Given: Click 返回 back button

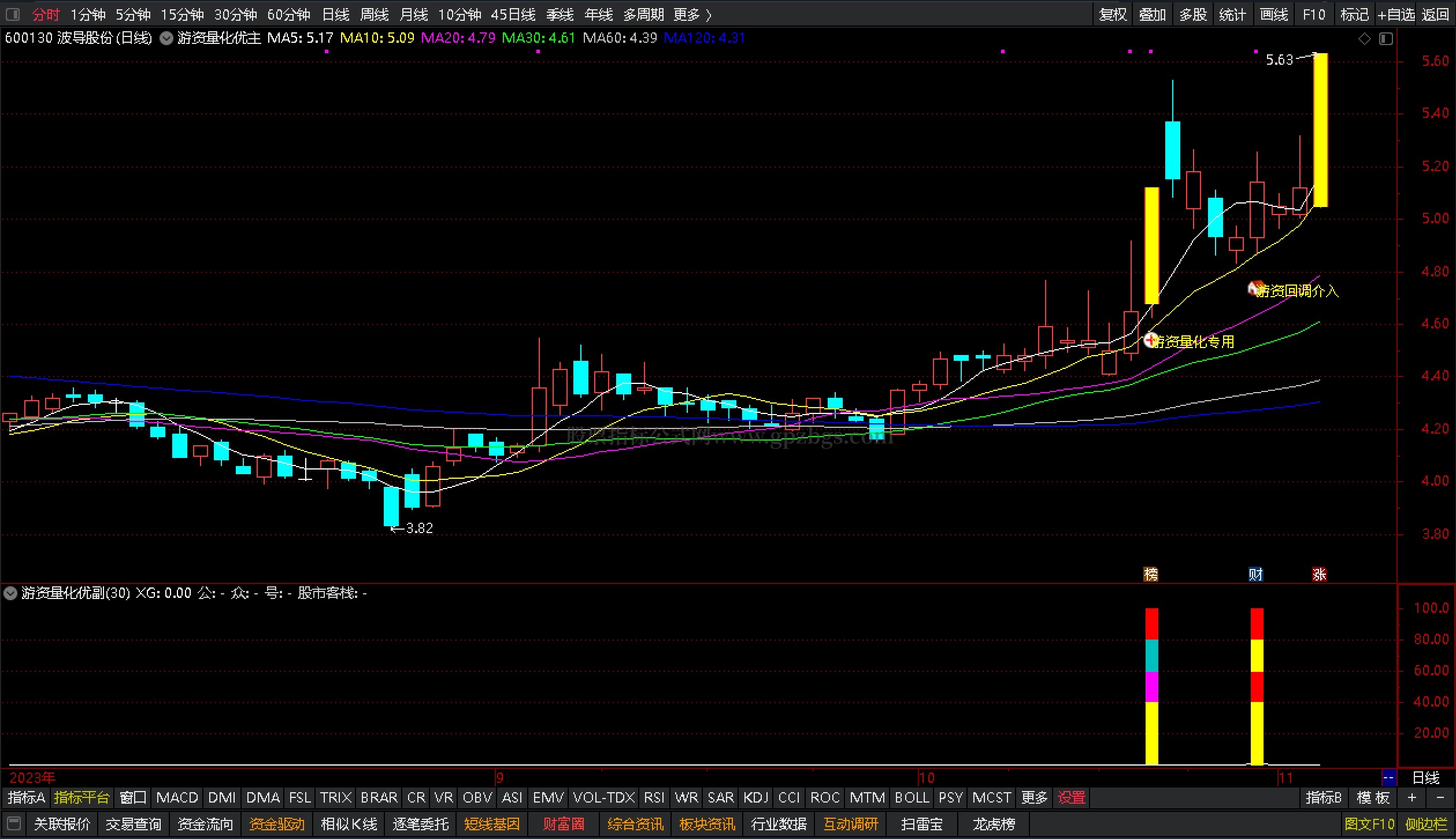Looking at the screenshot, I should pos(1435,14).
